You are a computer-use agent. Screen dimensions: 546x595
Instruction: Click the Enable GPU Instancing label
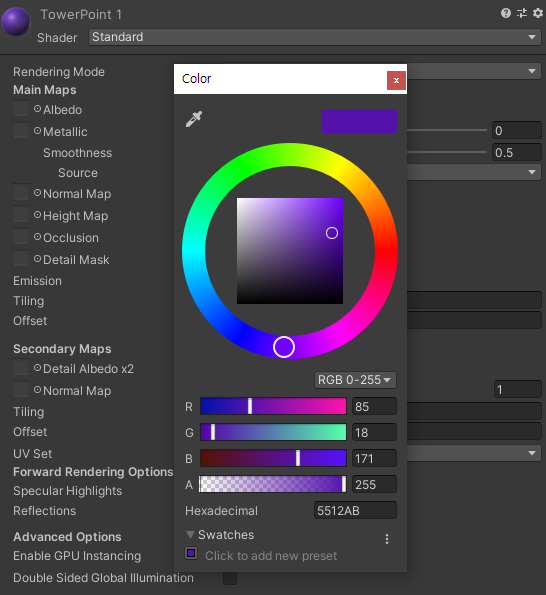(77, 556)
